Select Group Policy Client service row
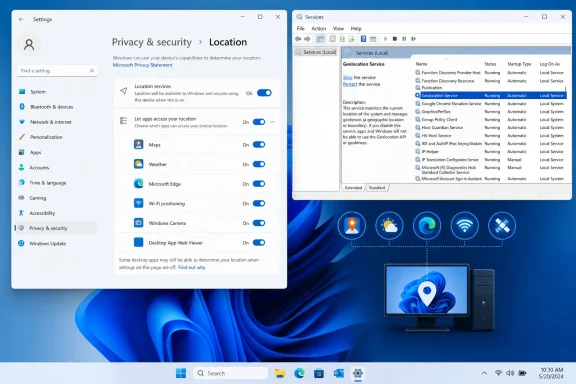 coord(491,120)
